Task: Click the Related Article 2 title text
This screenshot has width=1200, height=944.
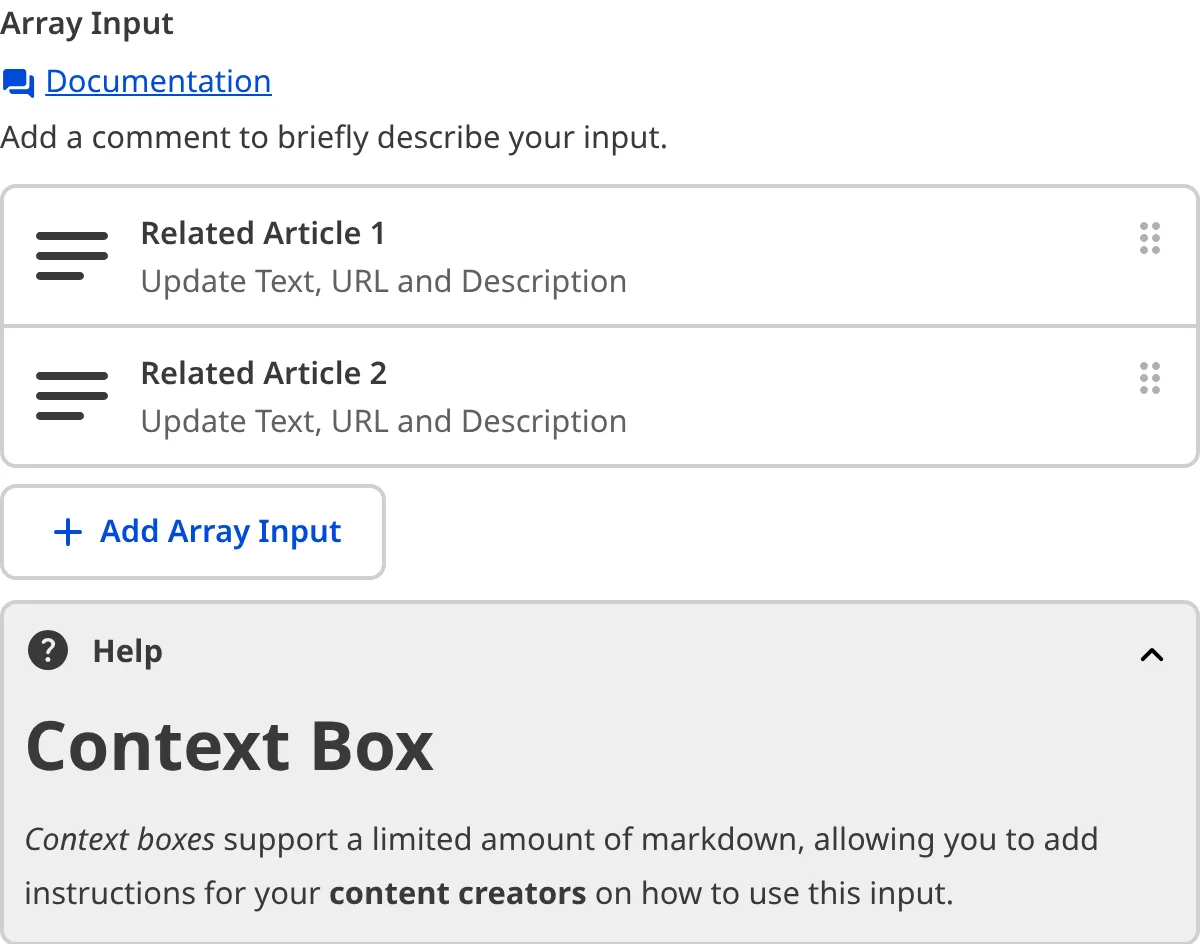Action: 264,373
